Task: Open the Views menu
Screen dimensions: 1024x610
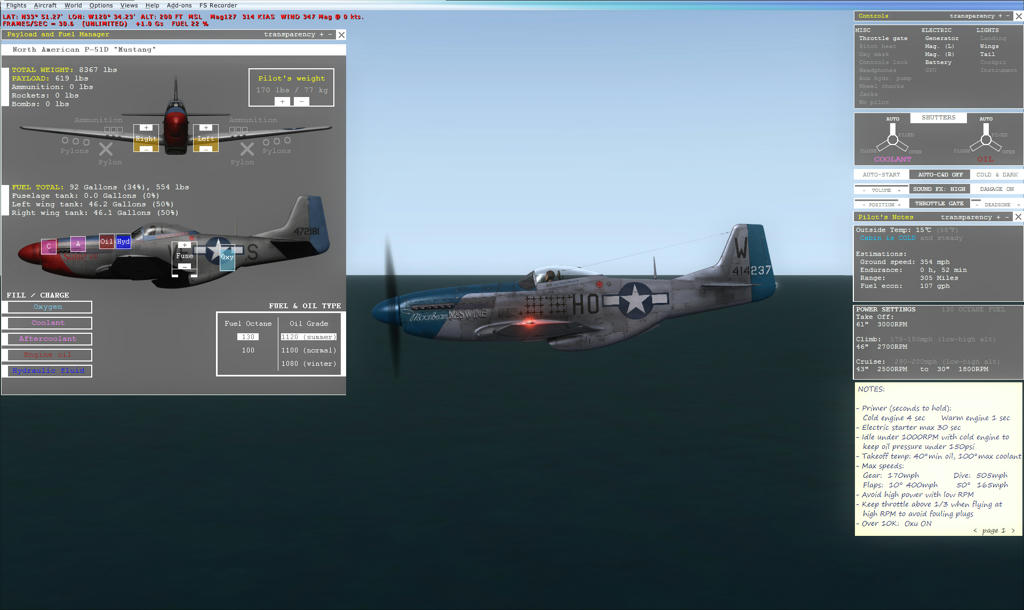Action: click(x=129, y=5)
